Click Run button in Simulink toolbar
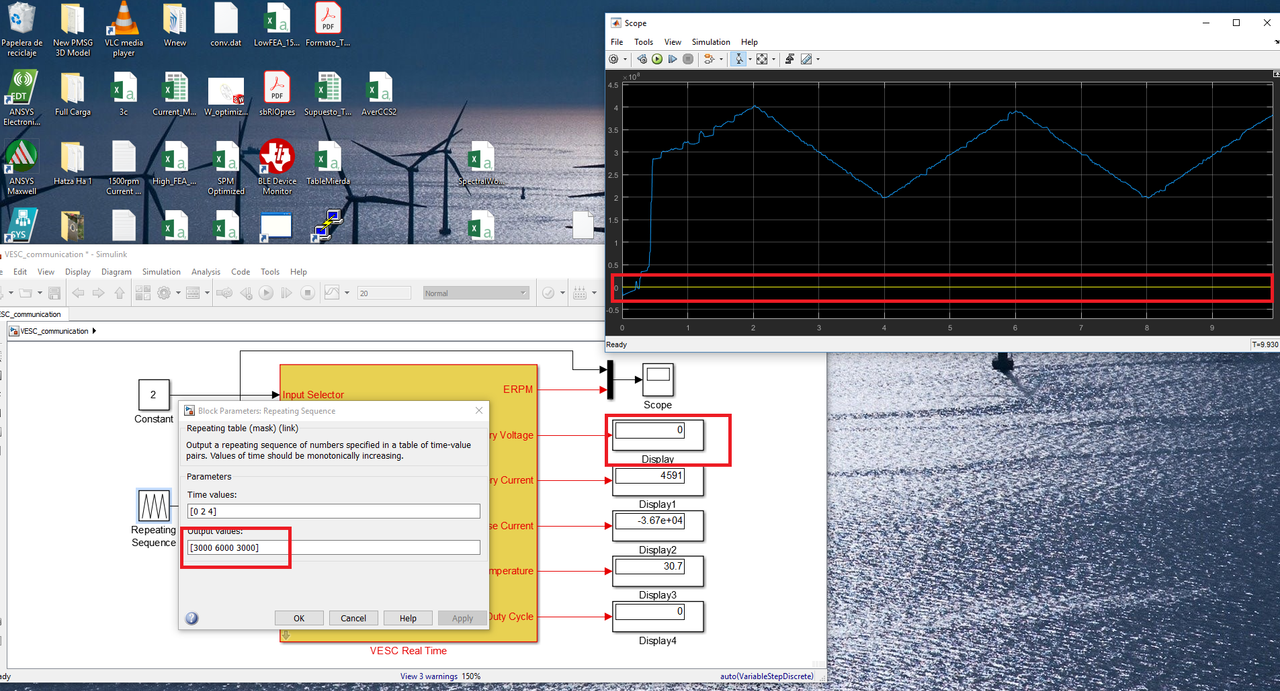 click(266, 293)
